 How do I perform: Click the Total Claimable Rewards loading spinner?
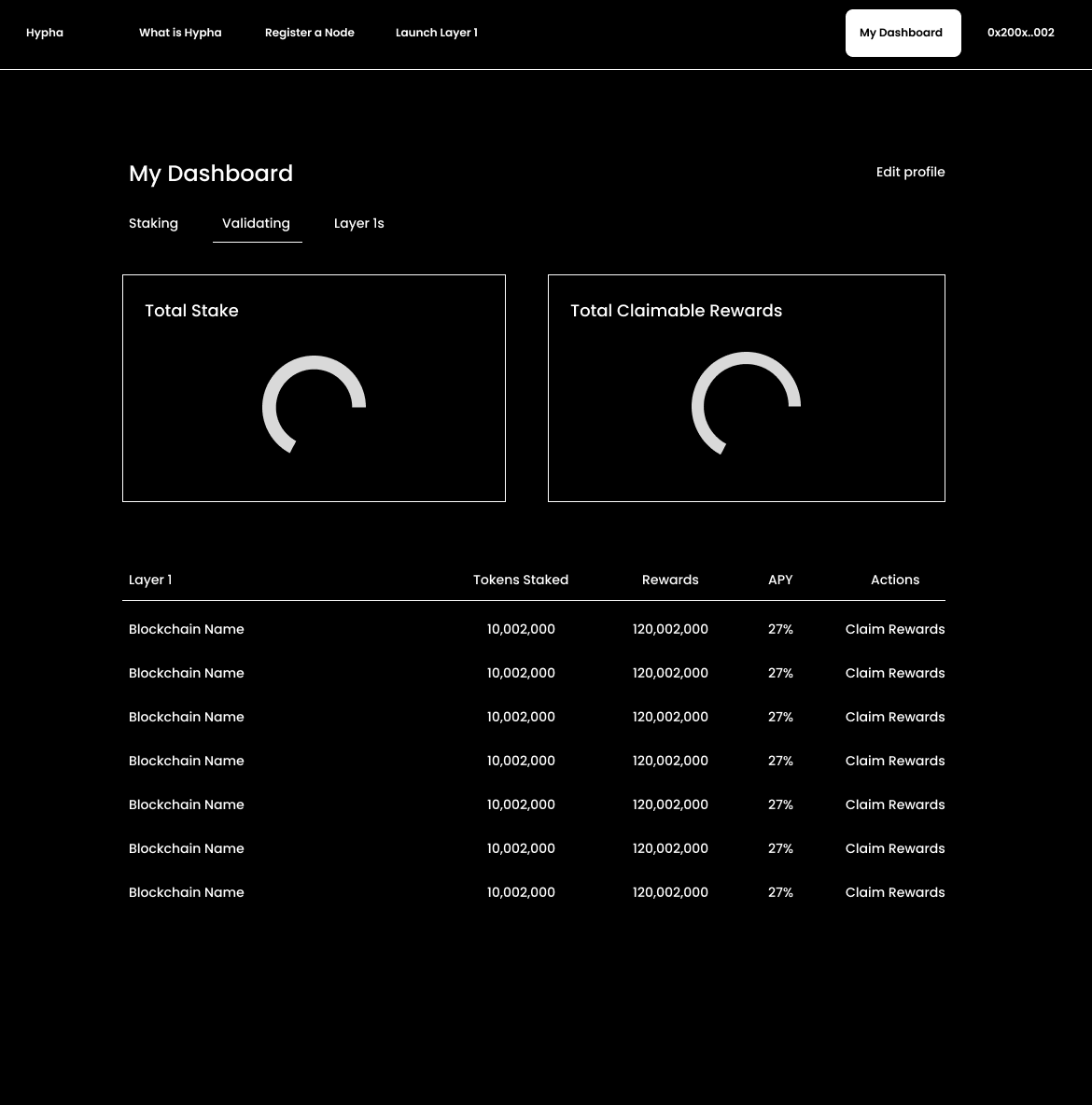click(746, 406)
